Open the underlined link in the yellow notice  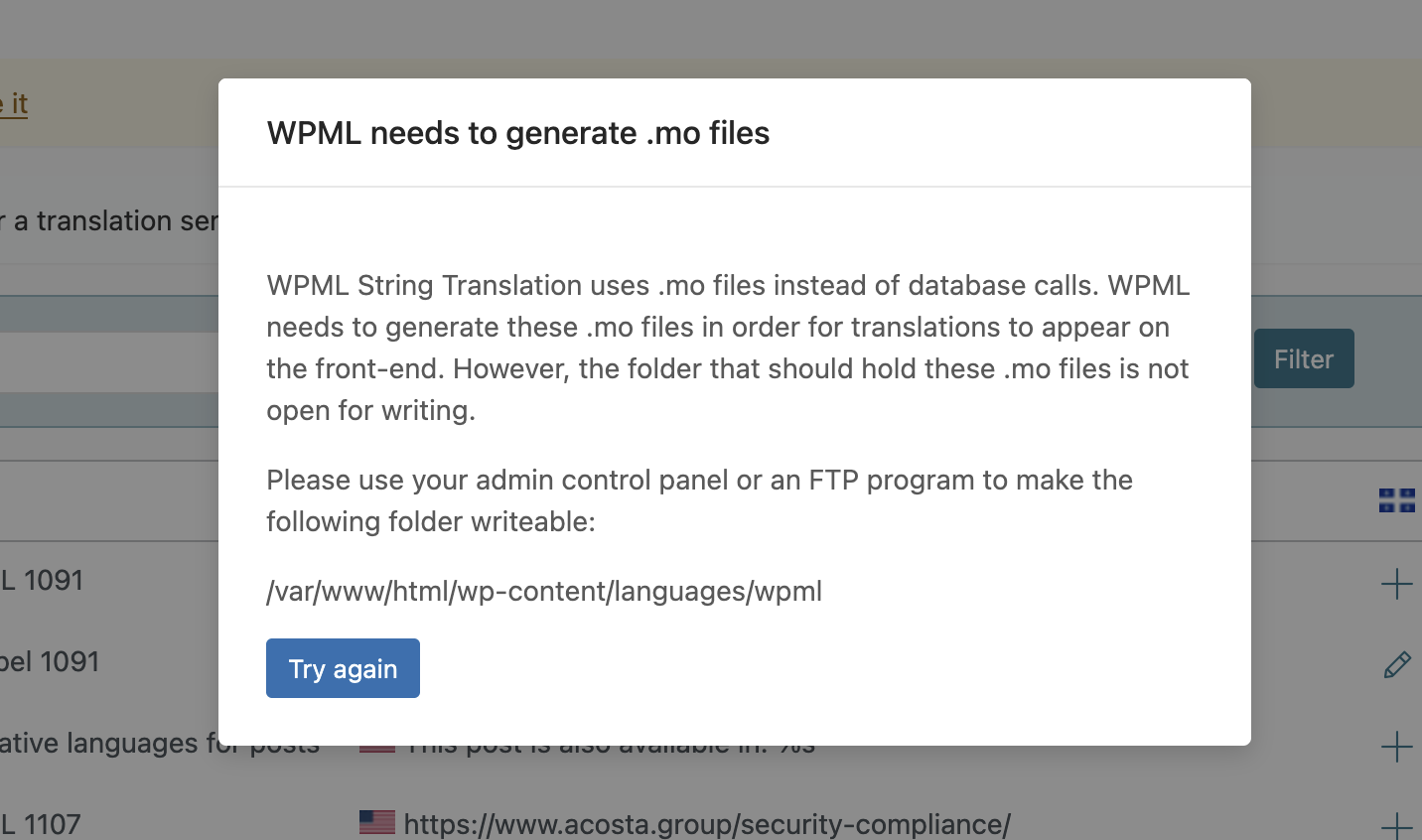click(14, 103)
